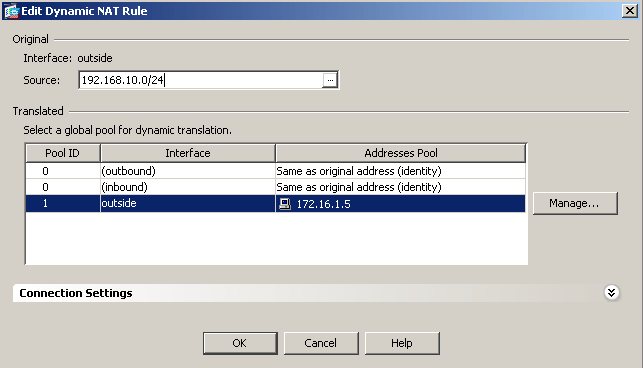Confirm with the OK button
Screen dimensions: 643x368
[240, 343]
